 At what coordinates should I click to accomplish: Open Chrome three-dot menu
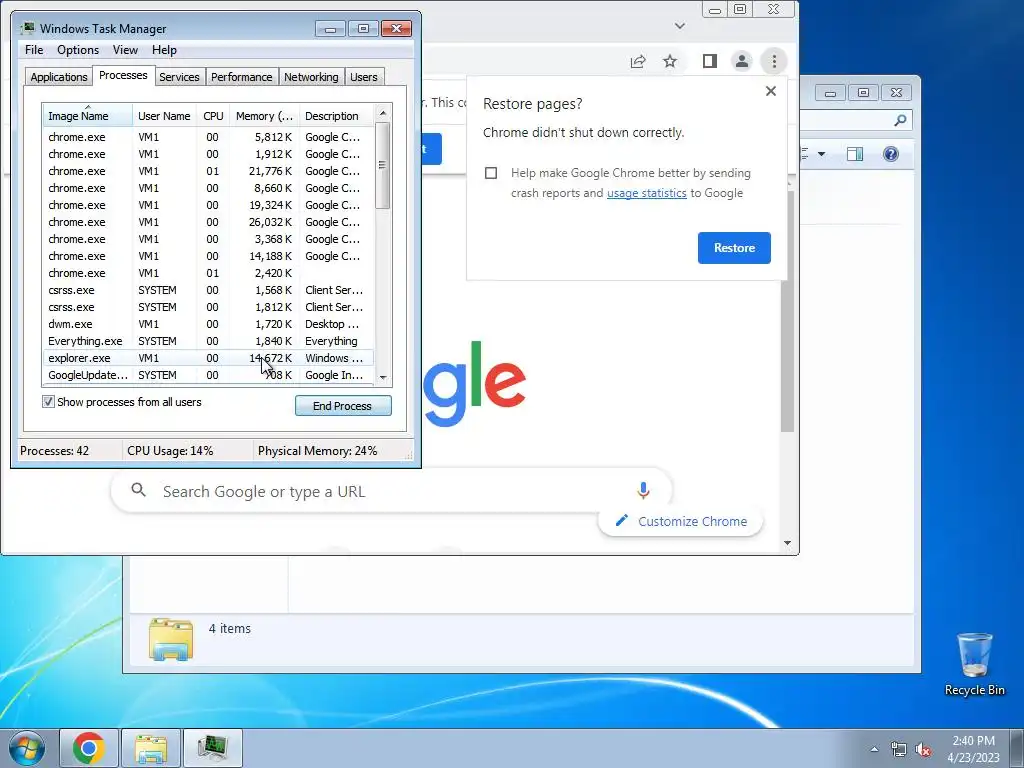click(774, 61)
